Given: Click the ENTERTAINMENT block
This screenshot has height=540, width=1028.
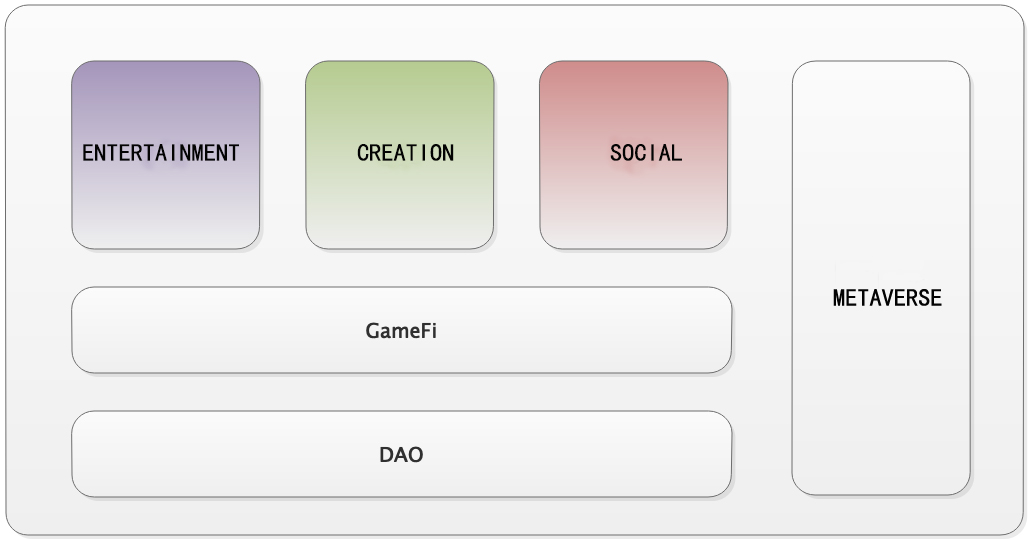Looking at the screenshot, I should (x=165, y=155).
